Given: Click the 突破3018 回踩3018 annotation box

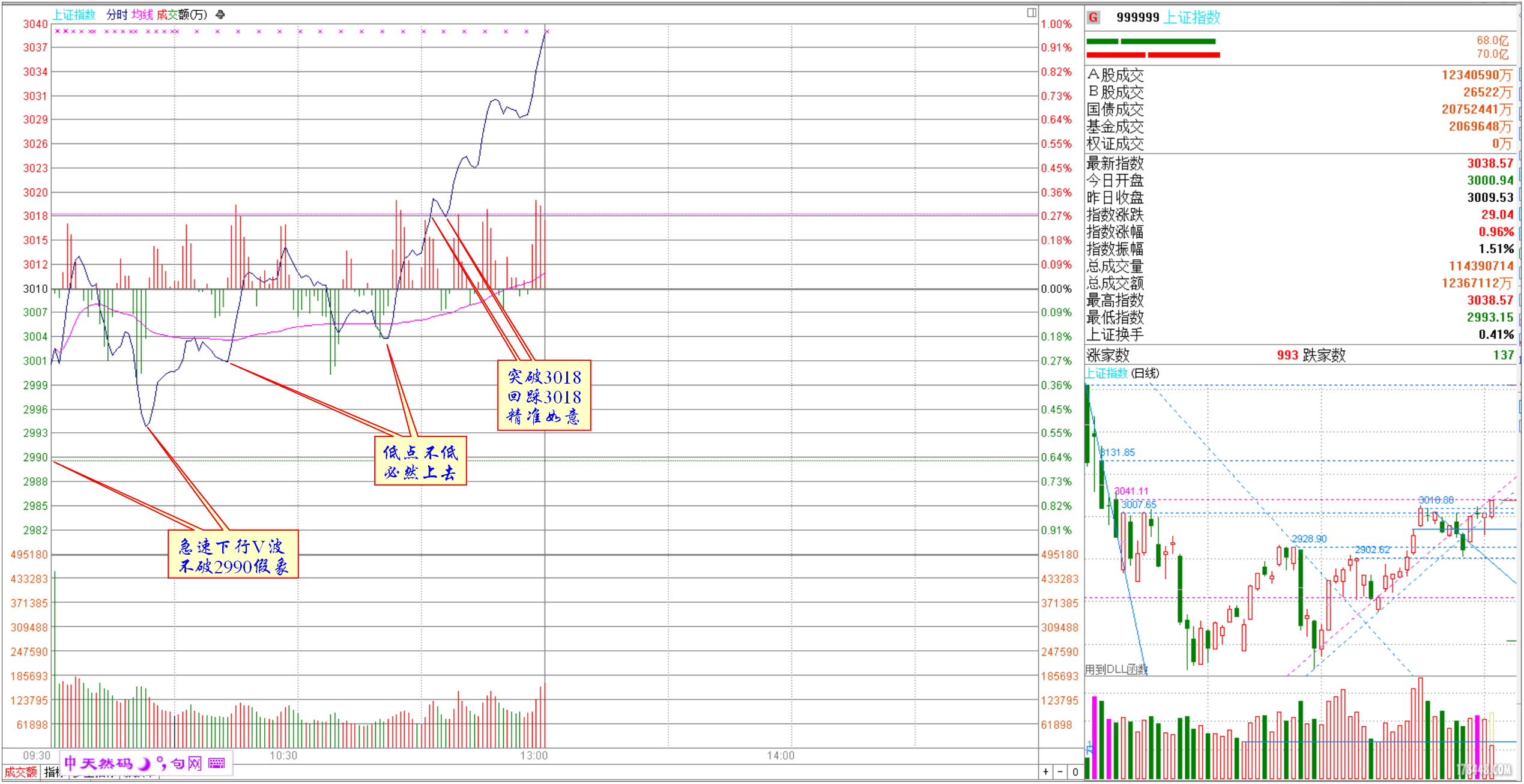Looking at the screenshot, I should coord(544,395).
